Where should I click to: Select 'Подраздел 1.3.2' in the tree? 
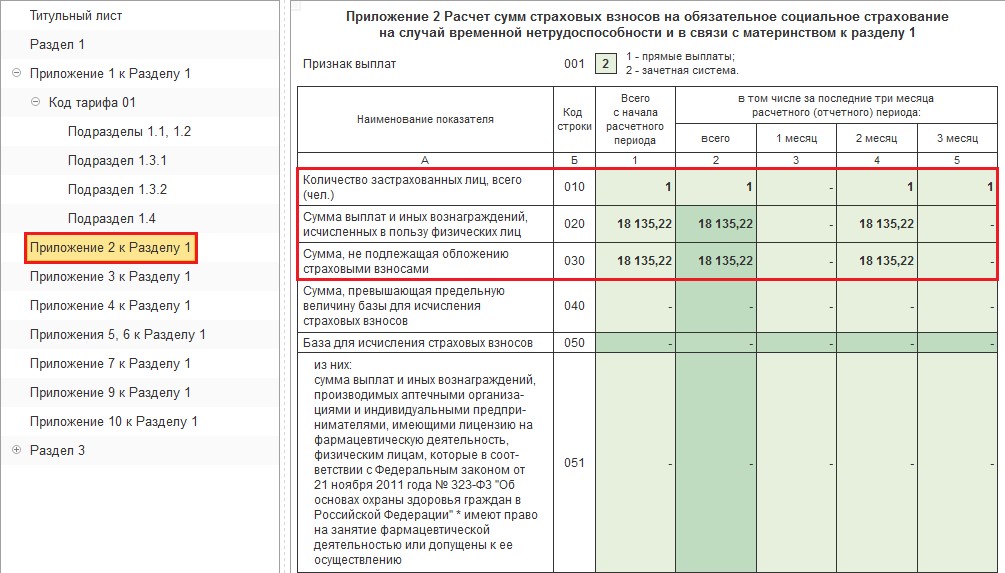click(x=117, y=189)
